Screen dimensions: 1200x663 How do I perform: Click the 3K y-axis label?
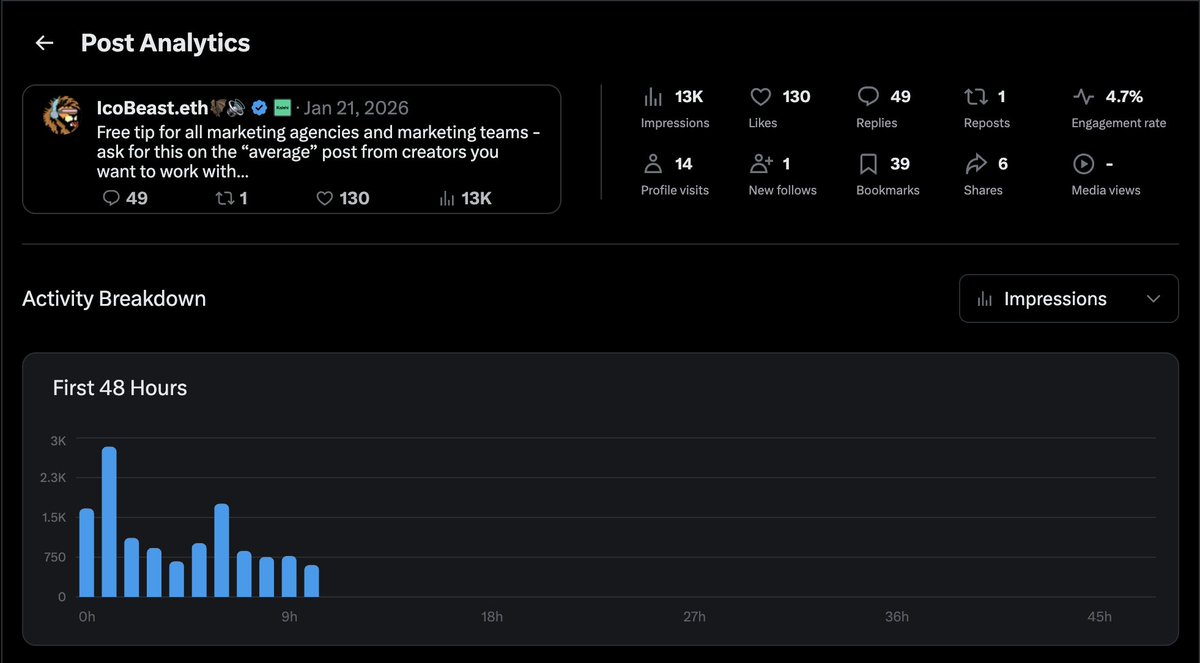point(58,440)
